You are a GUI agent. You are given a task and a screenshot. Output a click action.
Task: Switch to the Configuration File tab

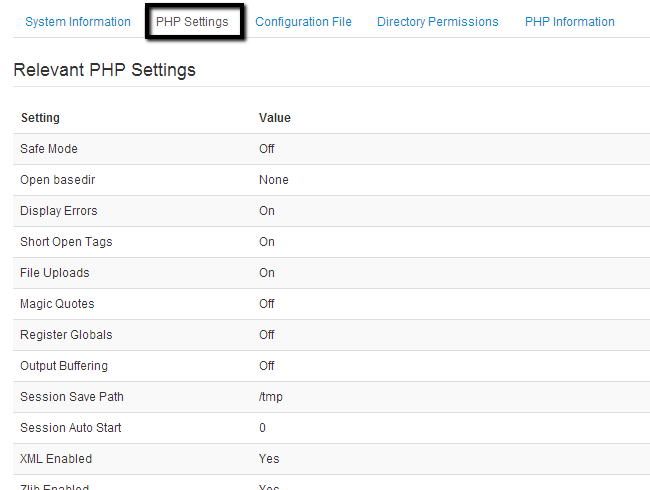303,22
